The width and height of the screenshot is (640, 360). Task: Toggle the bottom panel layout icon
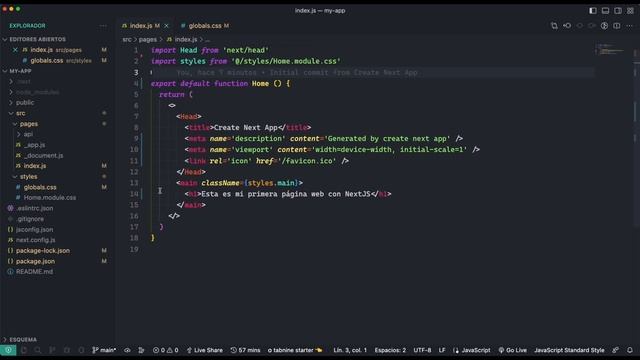click(x=605, y=11)
